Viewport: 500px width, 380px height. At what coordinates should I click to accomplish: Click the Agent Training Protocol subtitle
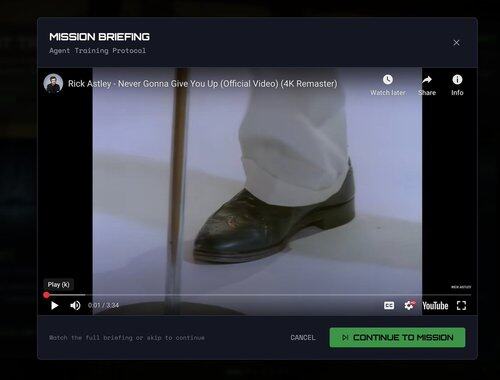(x=97, y=51)
